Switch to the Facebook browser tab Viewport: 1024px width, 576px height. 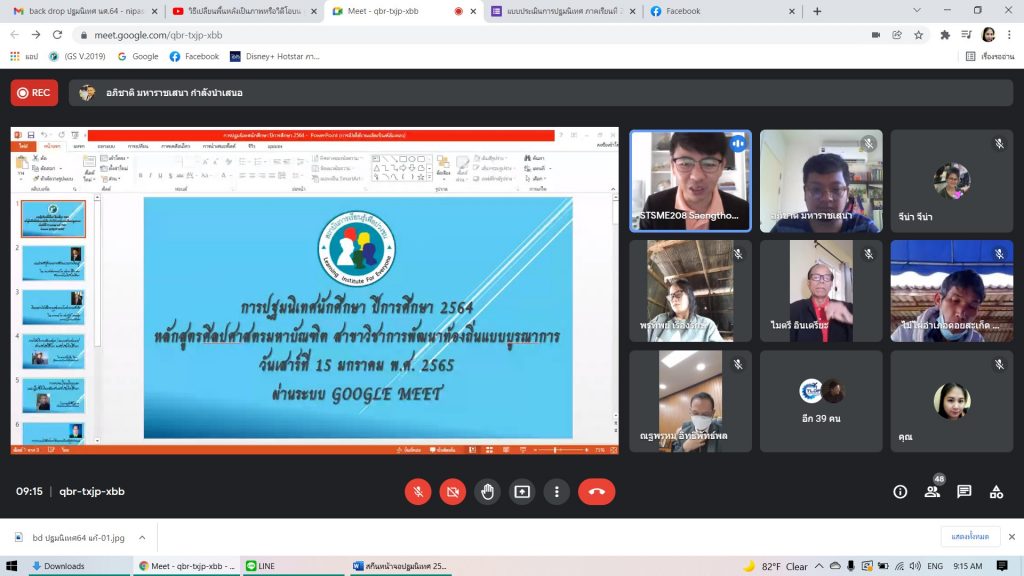point(720,11)
